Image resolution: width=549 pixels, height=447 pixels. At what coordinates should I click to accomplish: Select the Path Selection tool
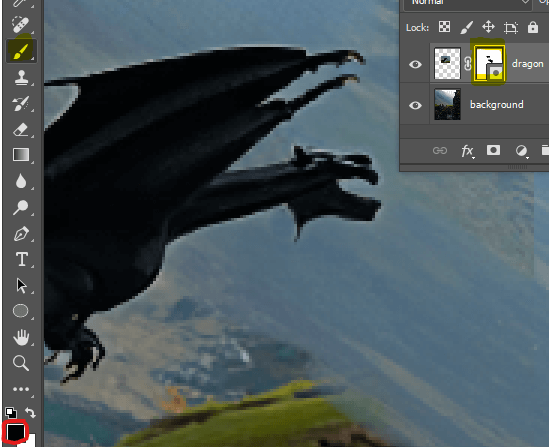point(21,286)
